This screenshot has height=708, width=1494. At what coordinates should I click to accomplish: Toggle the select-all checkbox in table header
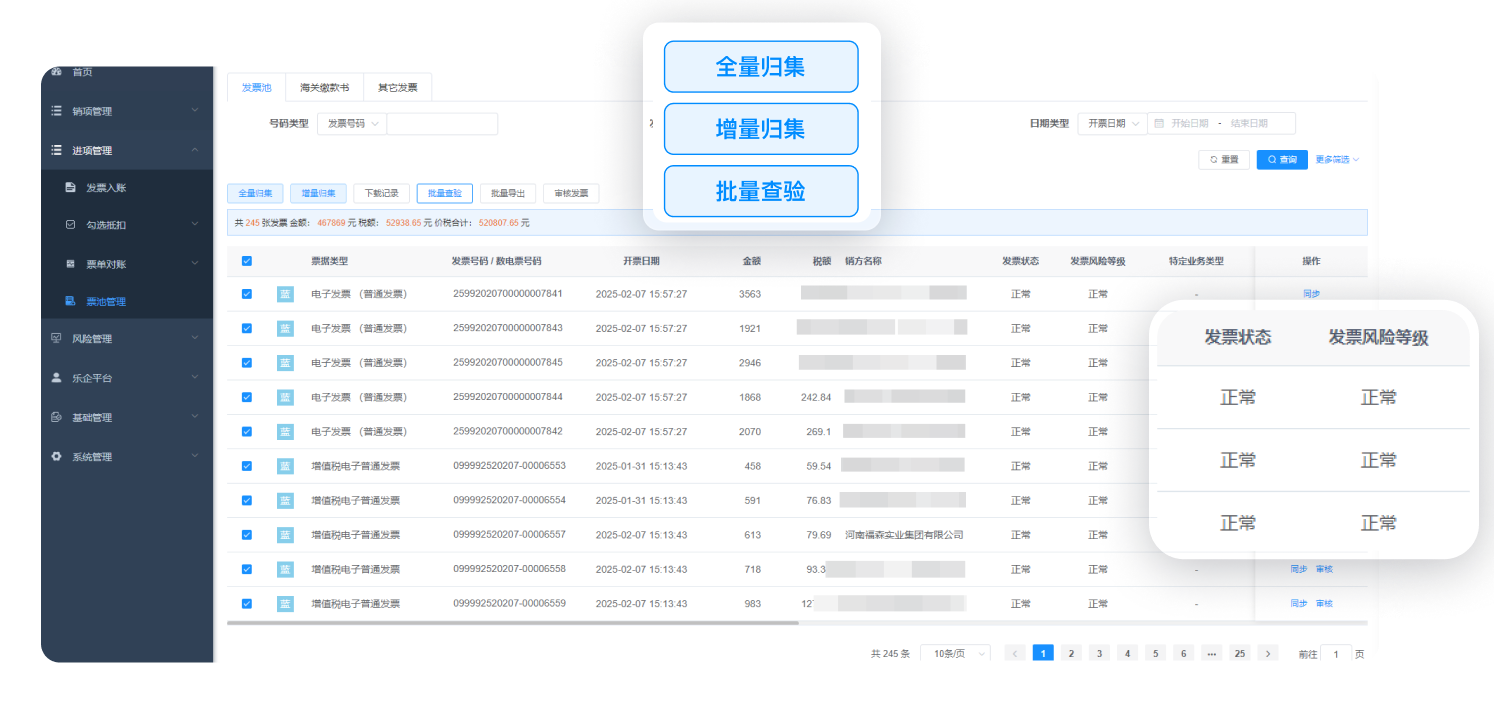[x=247, y=261]
